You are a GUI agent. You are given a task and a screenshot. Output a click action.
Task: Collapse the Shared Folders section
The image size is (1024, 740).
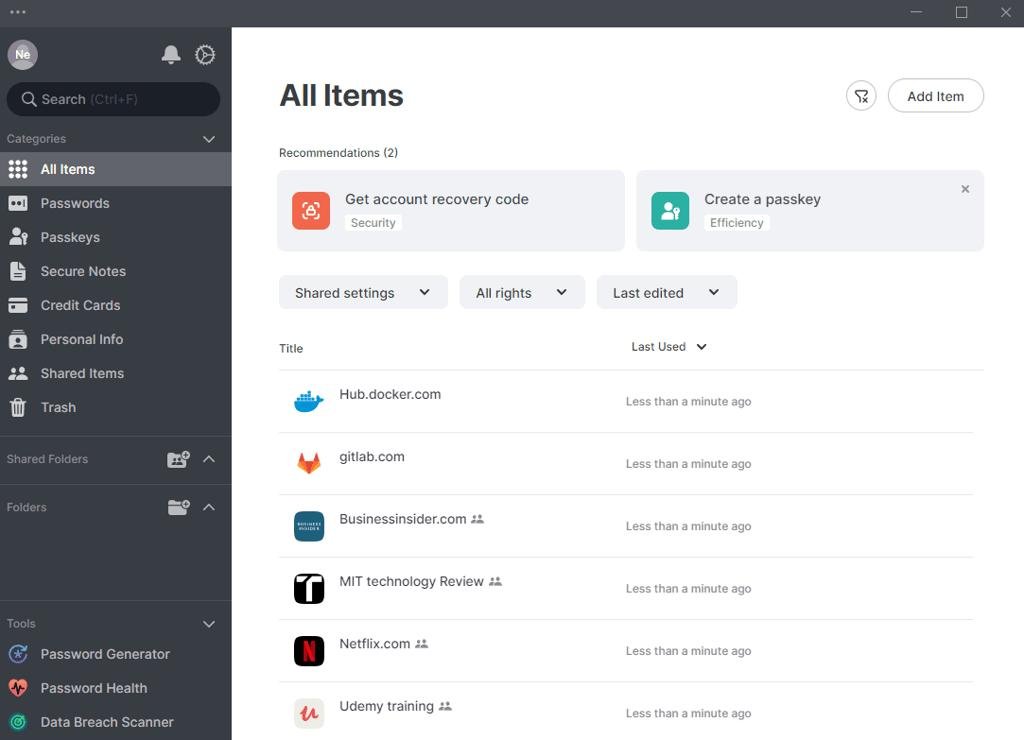209,459
